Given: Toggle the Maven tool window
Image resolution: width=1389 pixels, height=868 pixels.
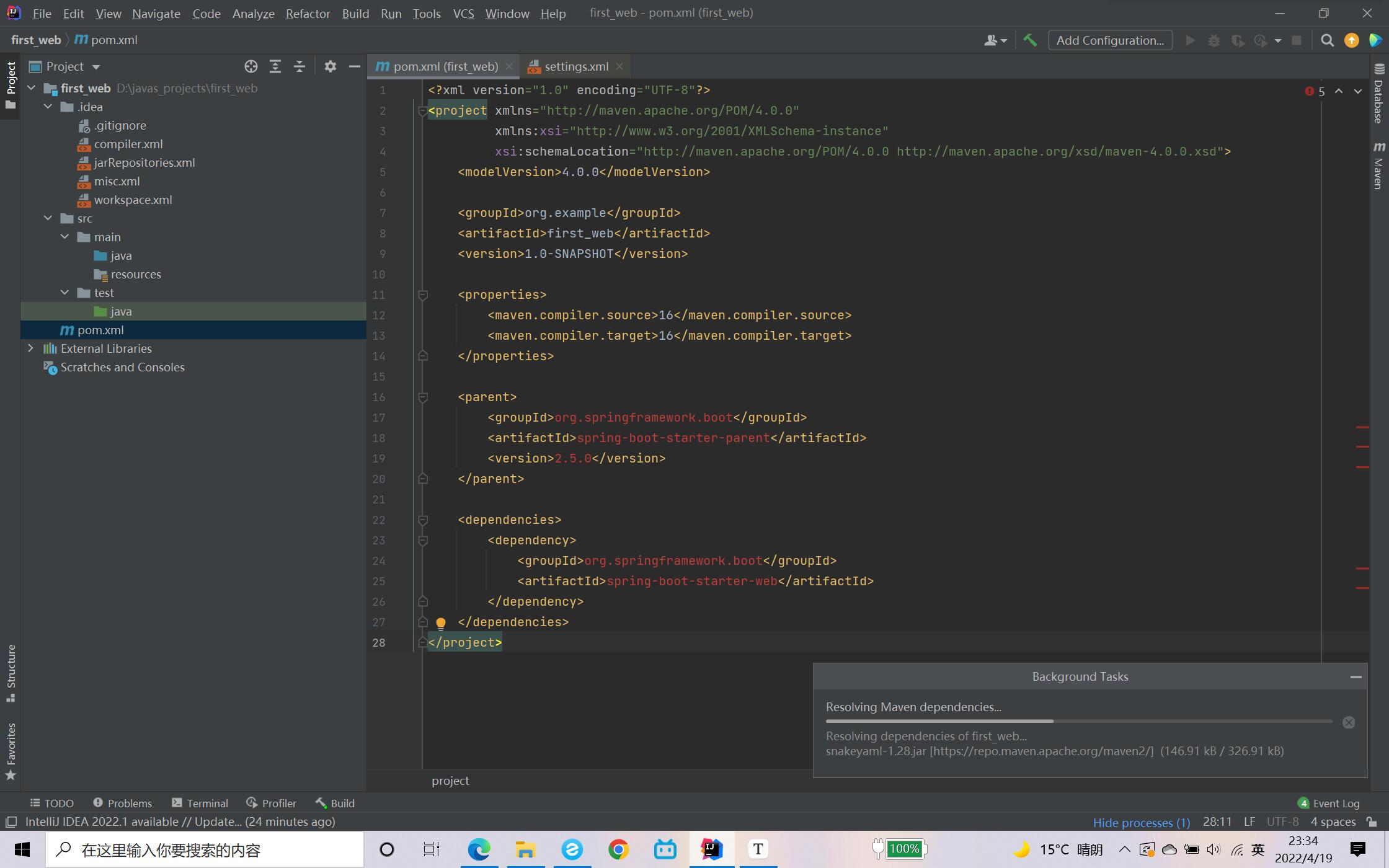Looking at the screenshot, I should tap(1378, 166).
